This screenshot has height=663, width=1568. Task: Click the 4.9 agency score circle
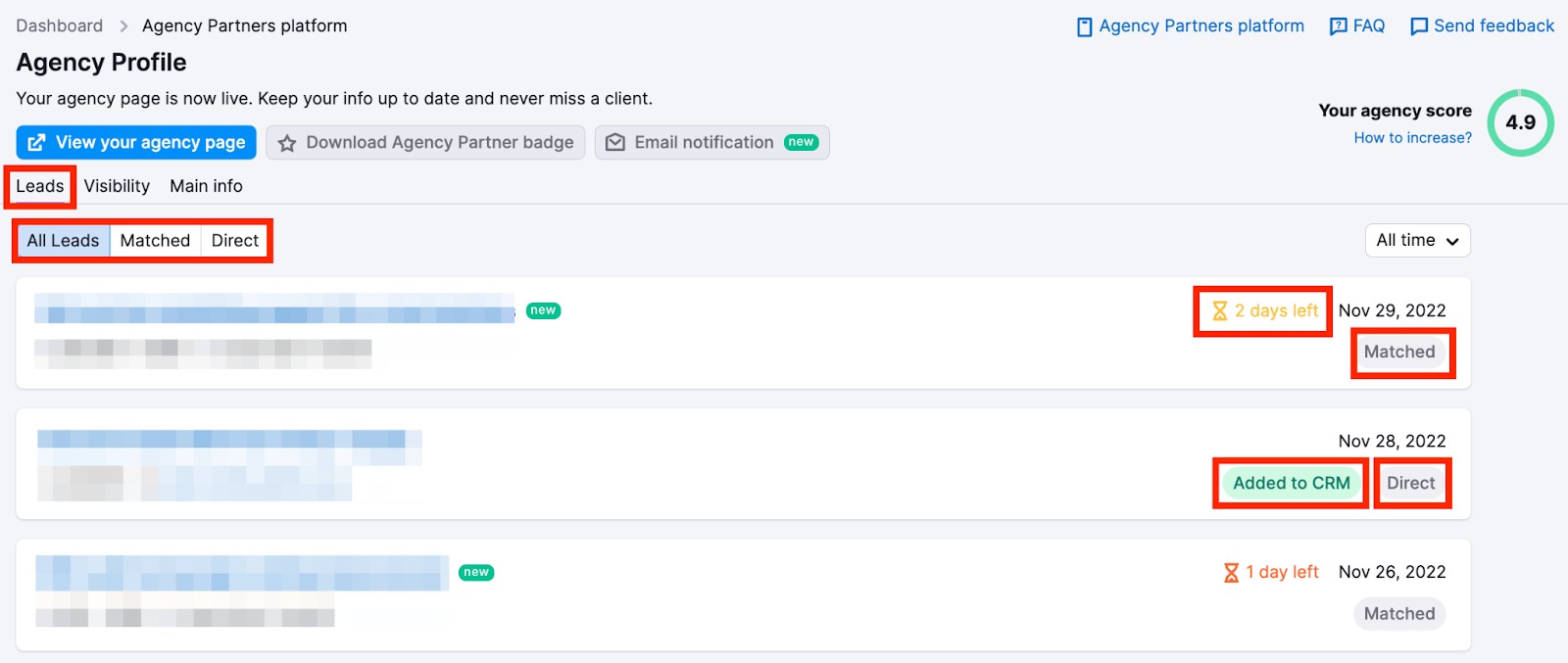[1520, 122]
